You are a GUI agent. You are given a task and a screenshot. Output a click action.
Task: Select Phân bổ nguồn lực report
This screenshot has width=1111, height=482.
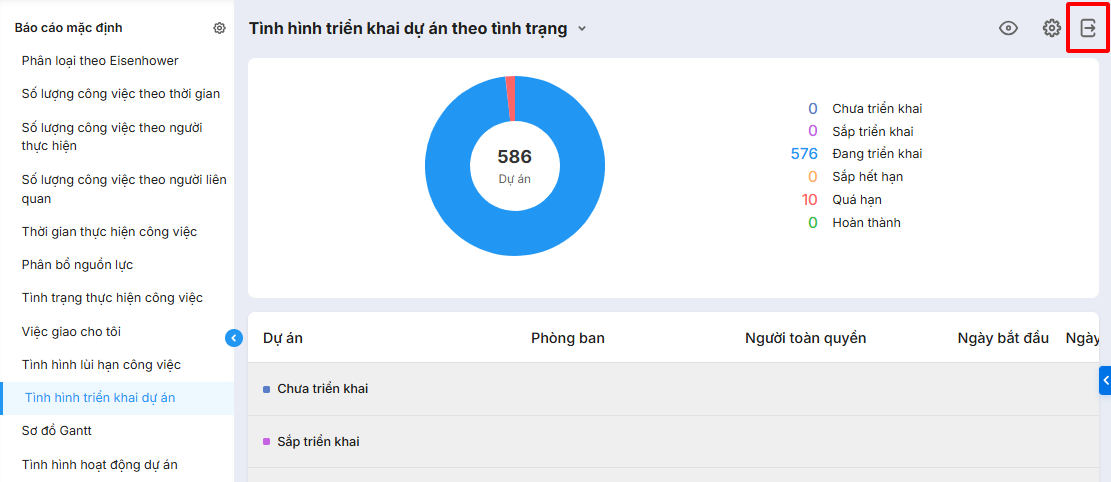(77, 265)
